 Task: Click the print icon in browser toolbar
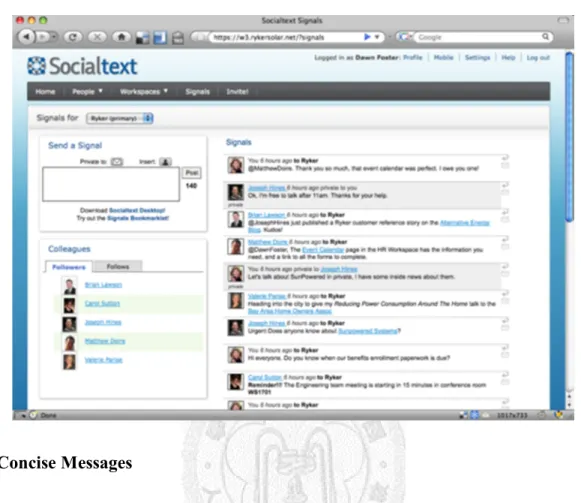click(x=178, y=38)
